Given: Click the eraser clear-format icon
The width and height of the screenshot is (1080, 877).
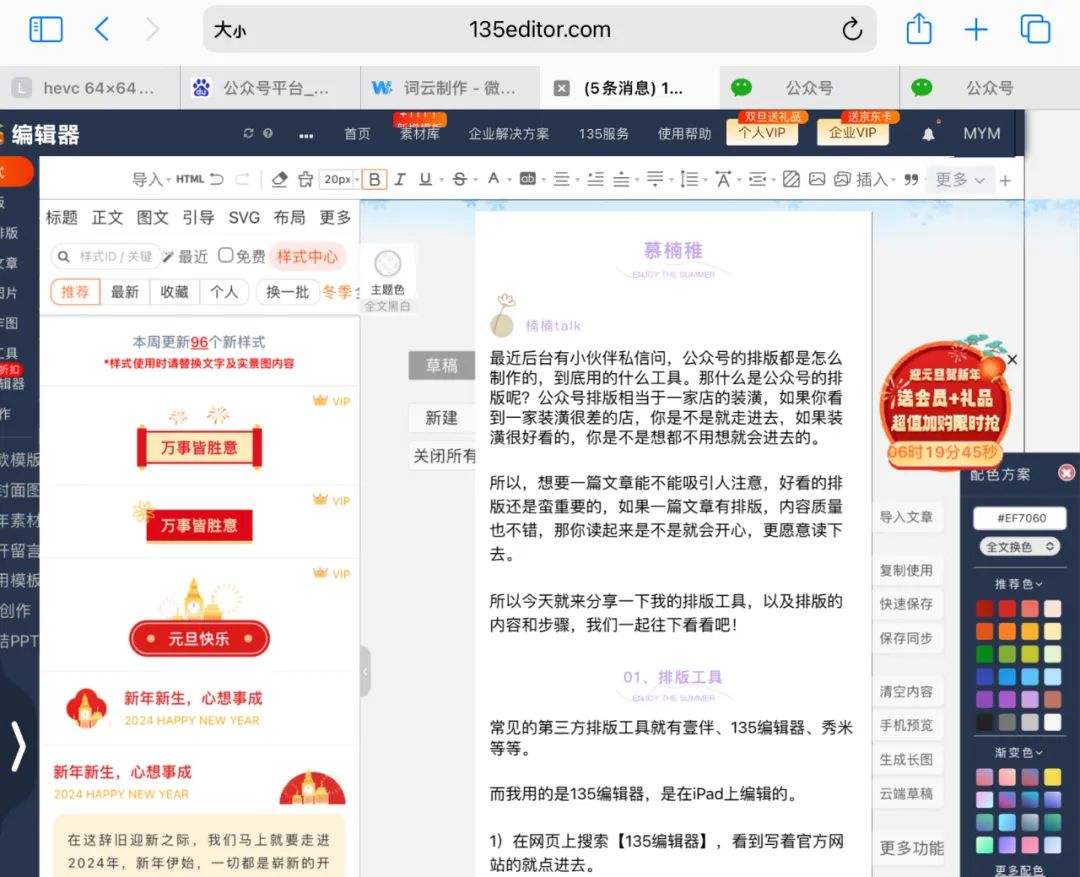Looking at the screenshot, I should tap(279, 180).
